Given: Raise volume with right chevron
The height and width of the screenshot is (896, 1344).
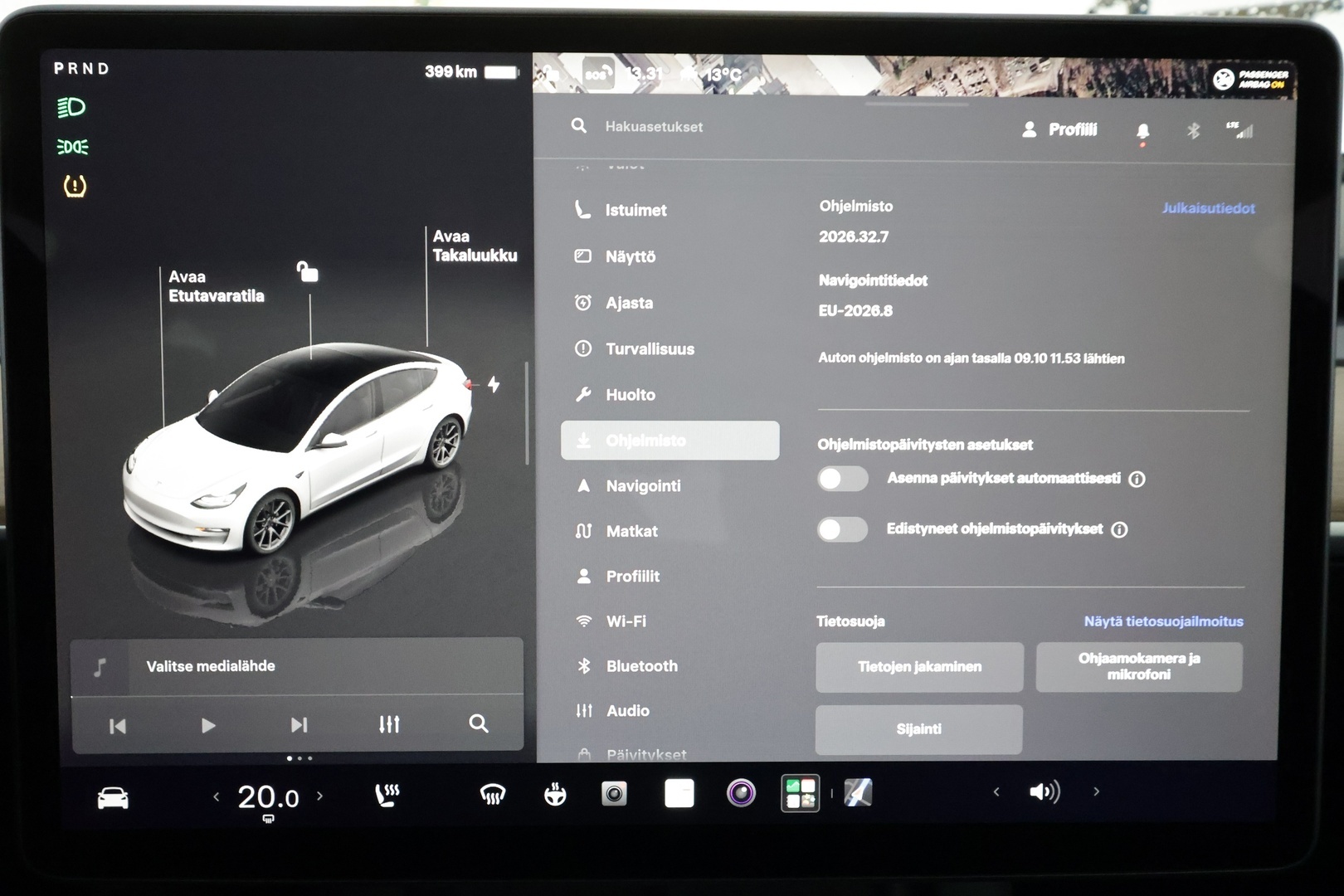Looking at the screenshot, I should (1096, 792).
